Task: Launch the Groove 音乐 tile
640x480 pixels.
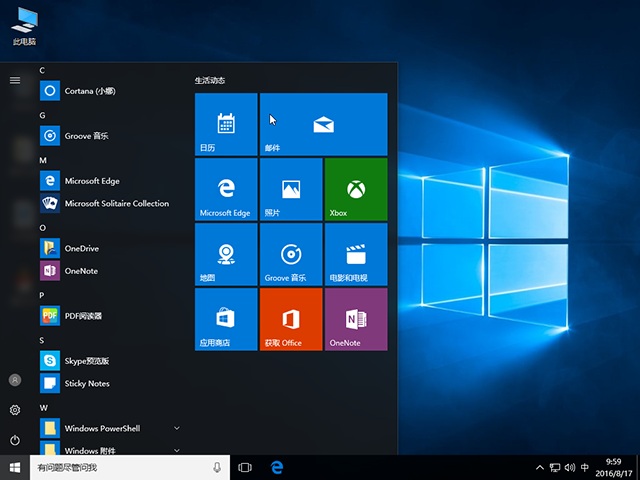Action: coord(291,254)
